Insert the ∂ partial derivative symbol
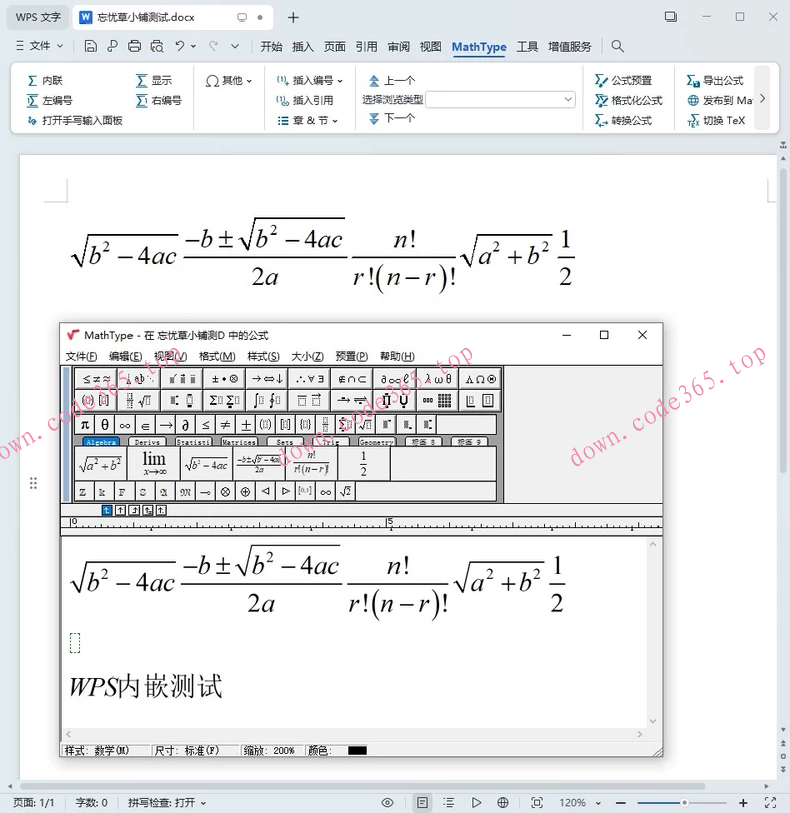This screenshot has height=813, width=790. pyautogui.click(x=185, y=425)
